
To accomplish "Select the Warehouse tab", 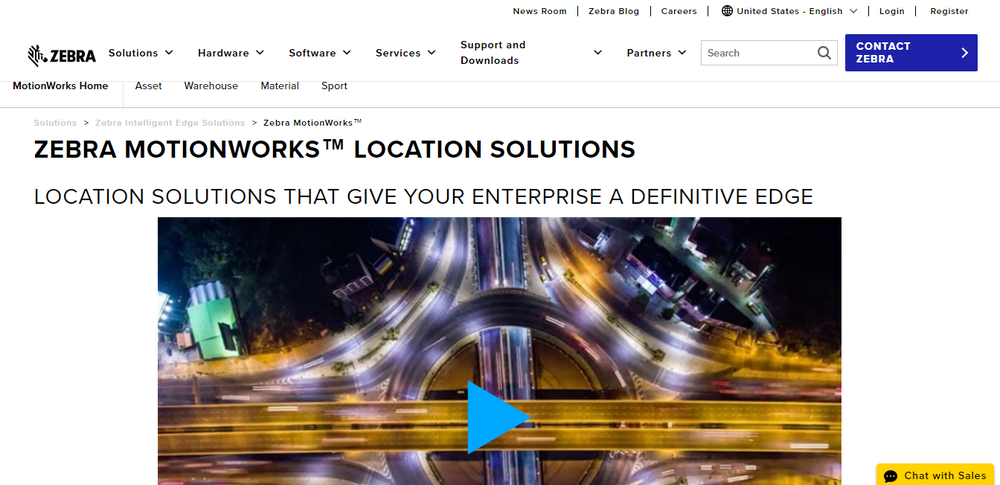I will pos(211,86).
